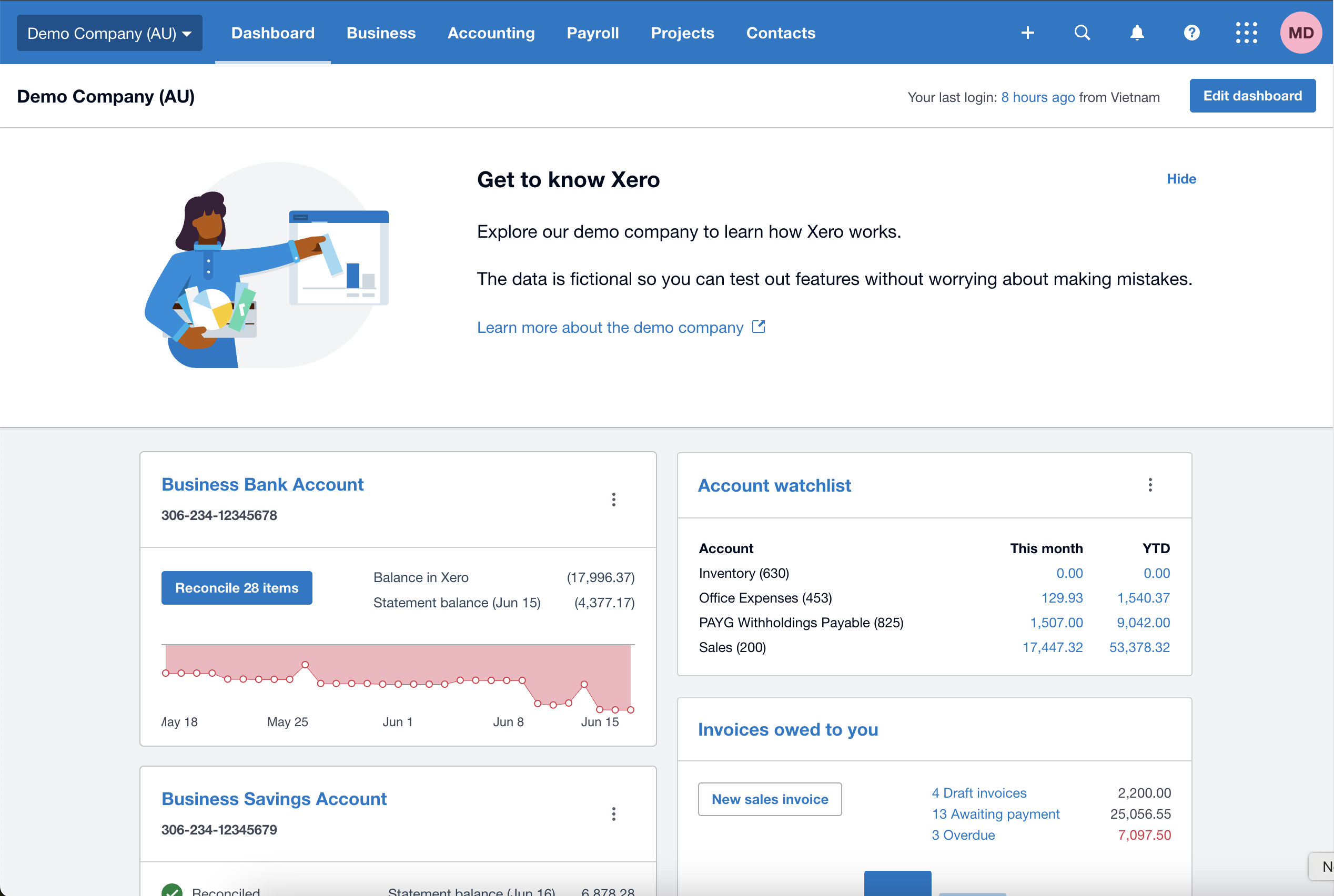1334x896 pixels.
Task: Open 13 Awaiting payment link
Action: tap(995, 814)
